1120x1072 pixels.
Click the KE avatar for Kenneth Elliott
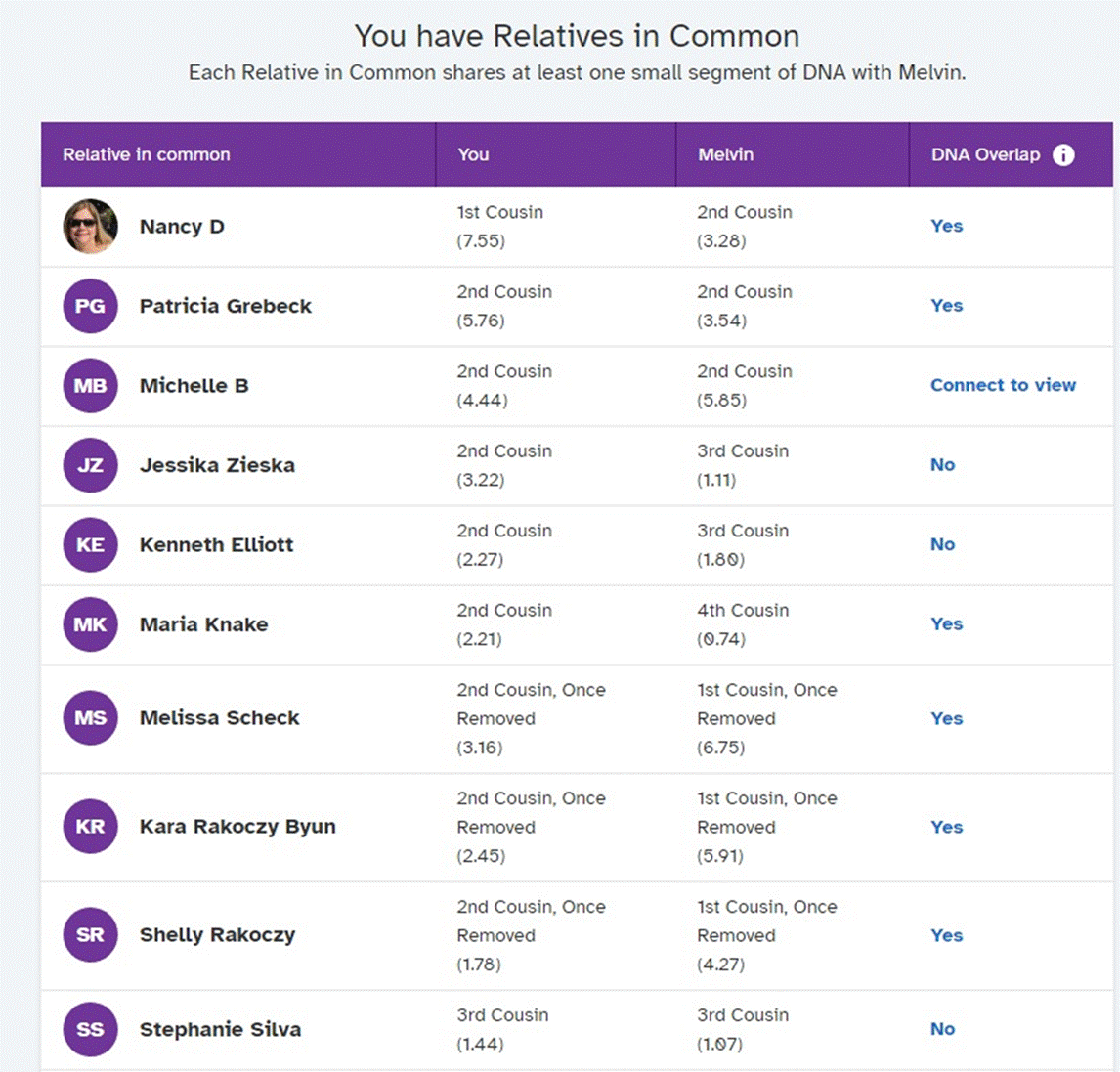click(90, 545)
